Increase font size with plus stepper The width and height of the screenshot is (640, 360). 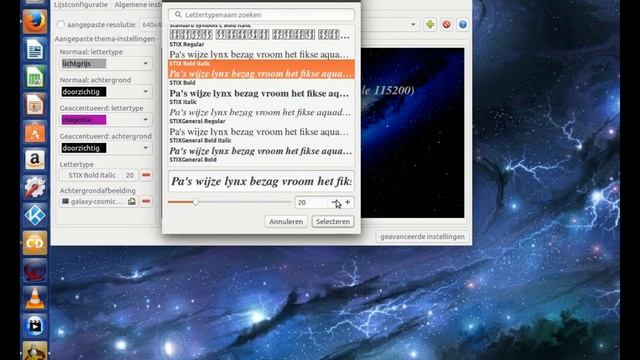click(348, 202)
